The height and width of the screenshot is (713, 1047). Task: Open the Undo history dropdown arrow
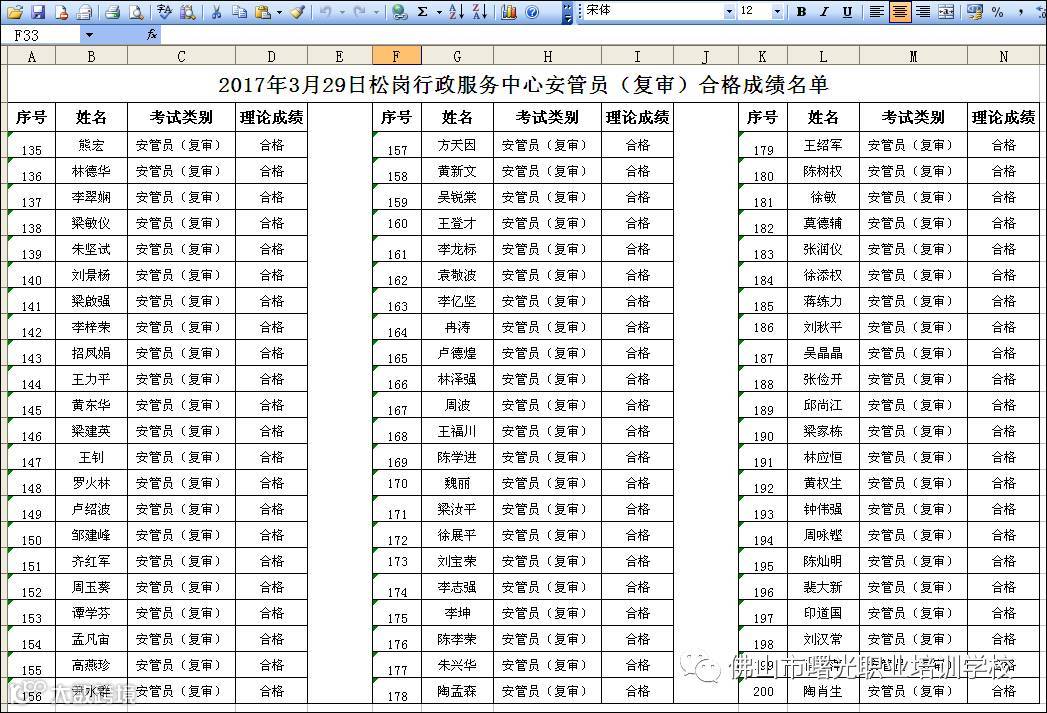(341, 11)
